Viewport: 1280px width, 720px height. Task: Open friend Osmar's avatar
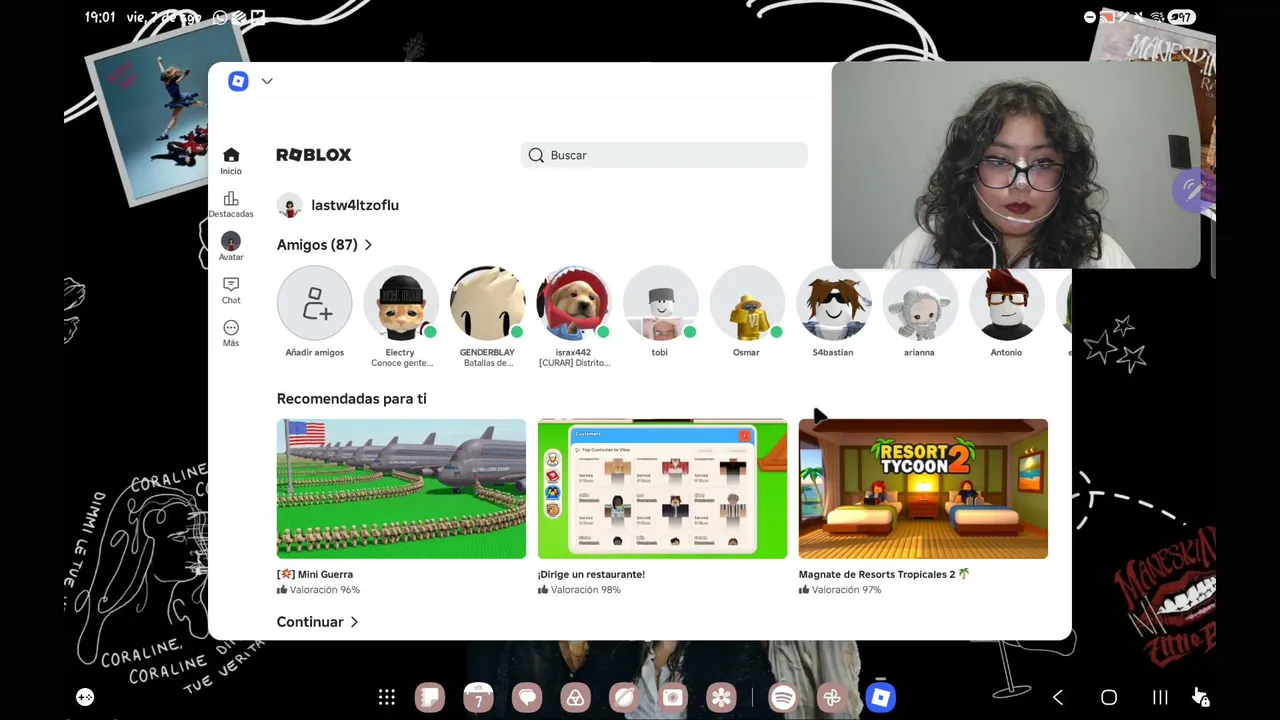point(747,304)
